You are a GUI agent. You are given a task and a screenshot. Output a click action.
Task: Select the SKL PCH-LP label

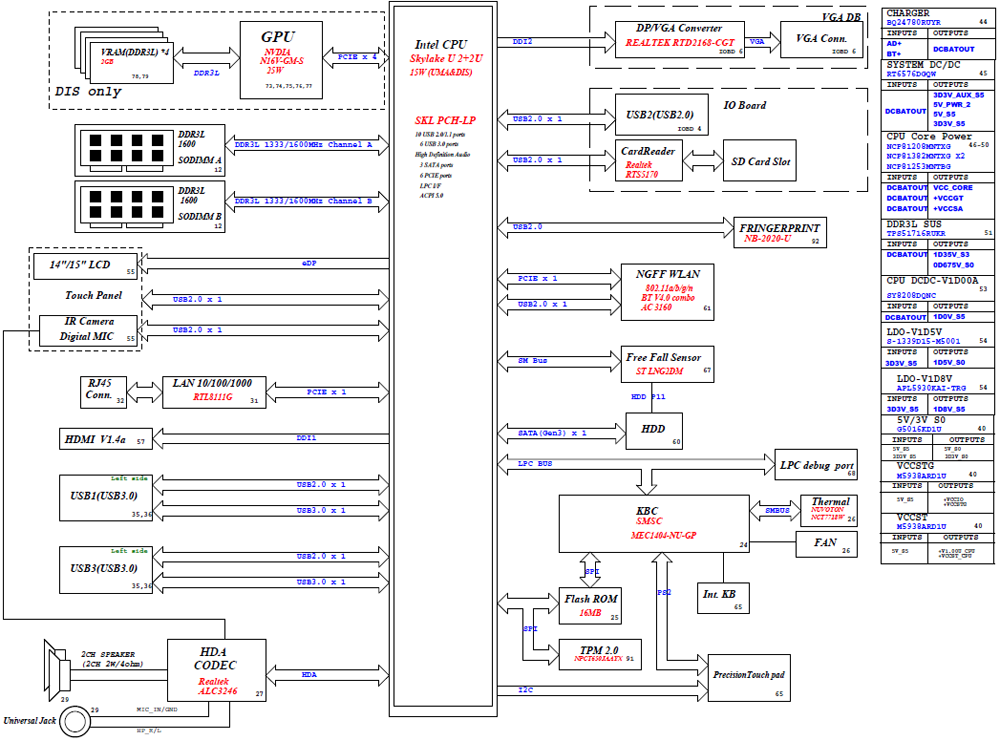click(x=445, y=120)
